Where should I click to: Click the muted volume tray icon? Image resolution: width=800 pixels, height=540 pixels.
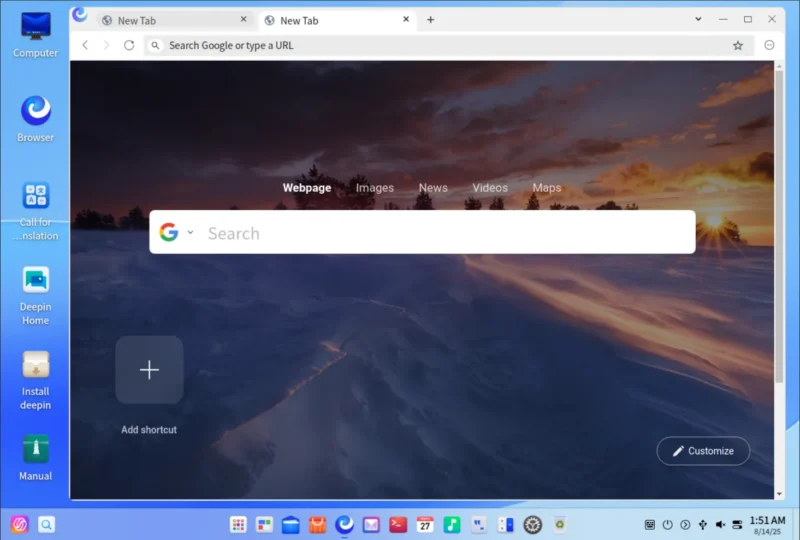coord(720,524)
